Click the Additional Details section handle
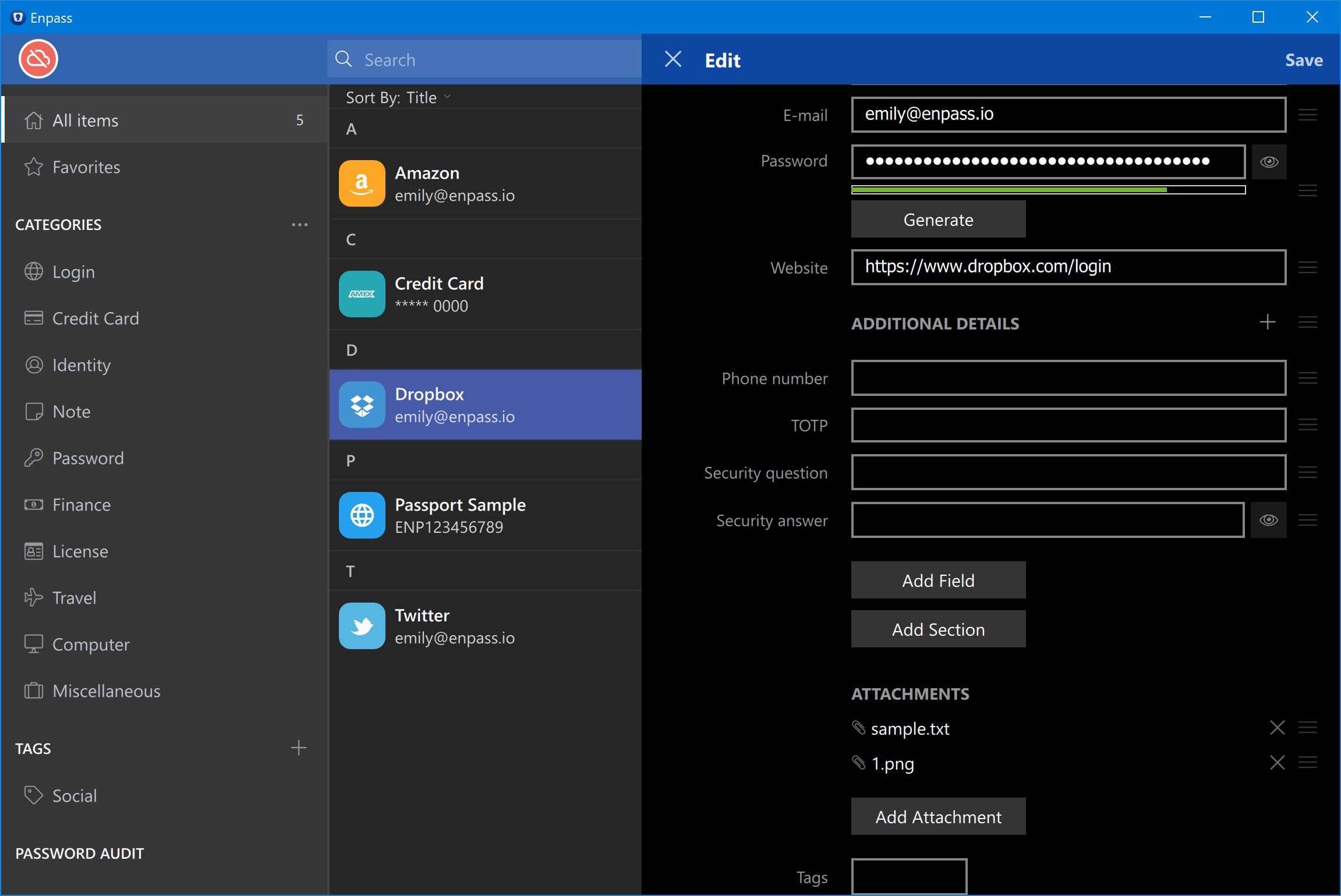The width and height of the screenshot is (1341, 896). pyautogui.click(x=1308, y=322)
